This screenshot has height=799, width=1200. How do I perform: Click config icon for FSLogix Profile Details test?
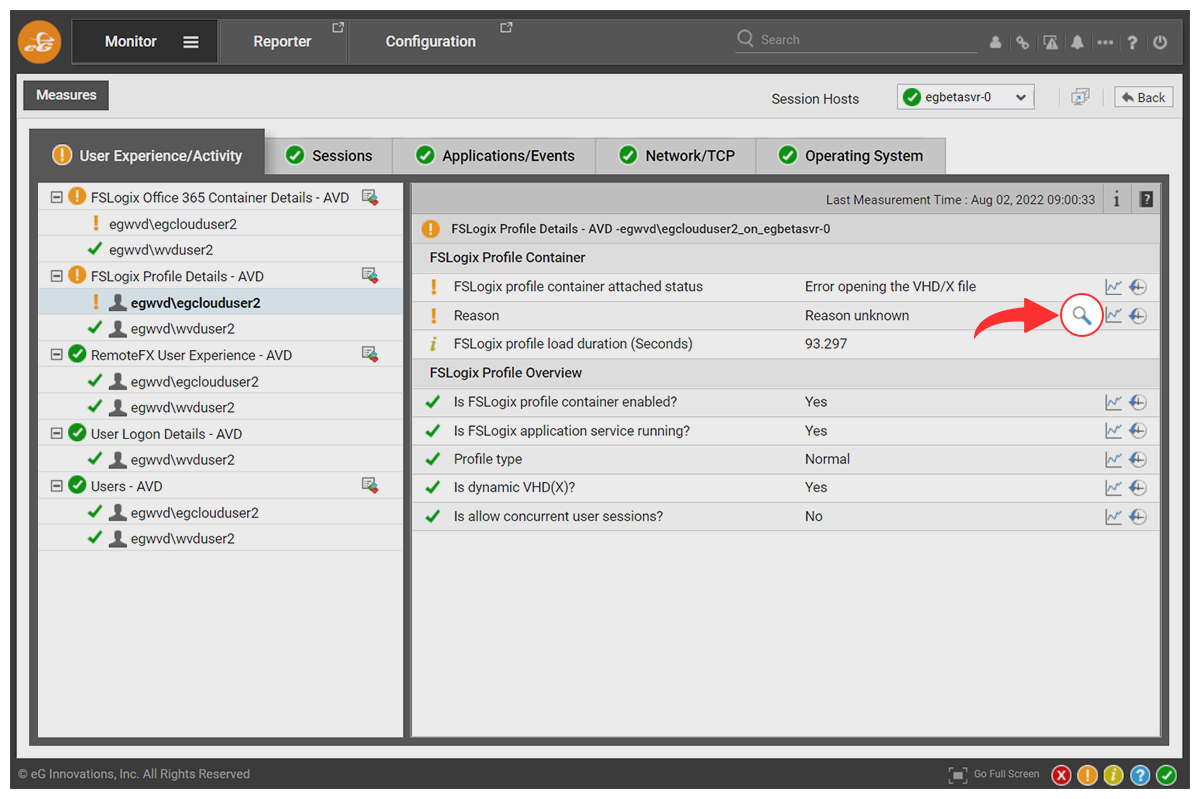coord(370,276)
